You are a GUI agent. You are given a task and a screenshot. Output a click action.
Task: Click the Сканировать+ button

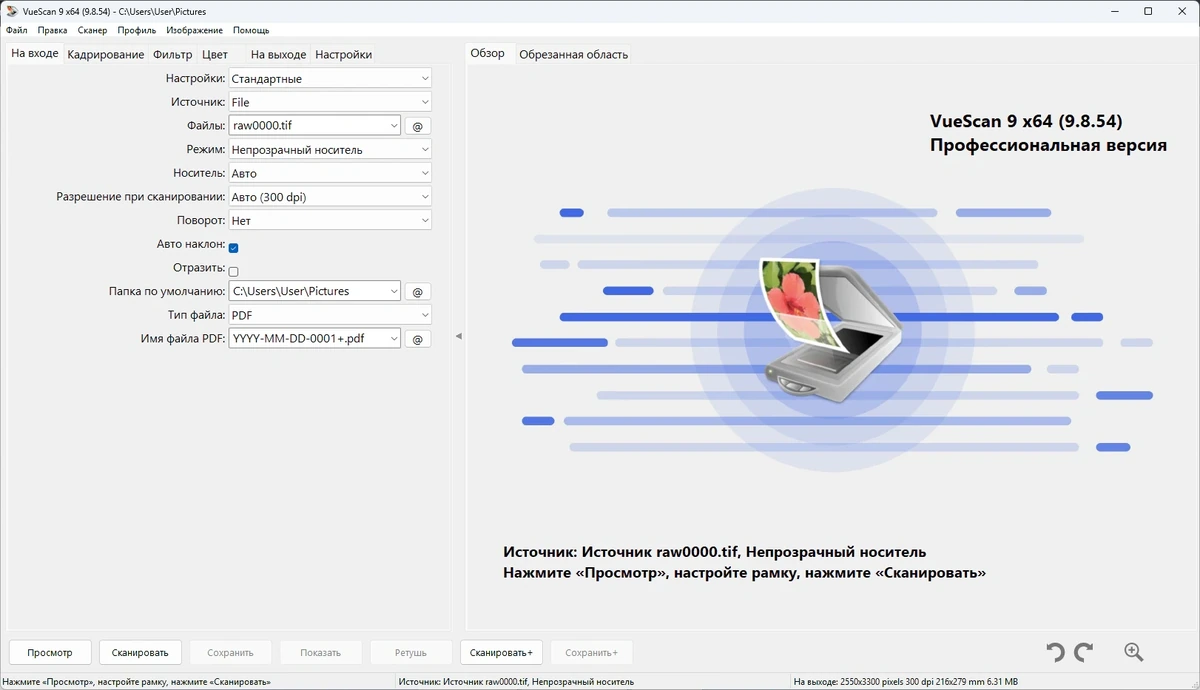pos(501,653)
